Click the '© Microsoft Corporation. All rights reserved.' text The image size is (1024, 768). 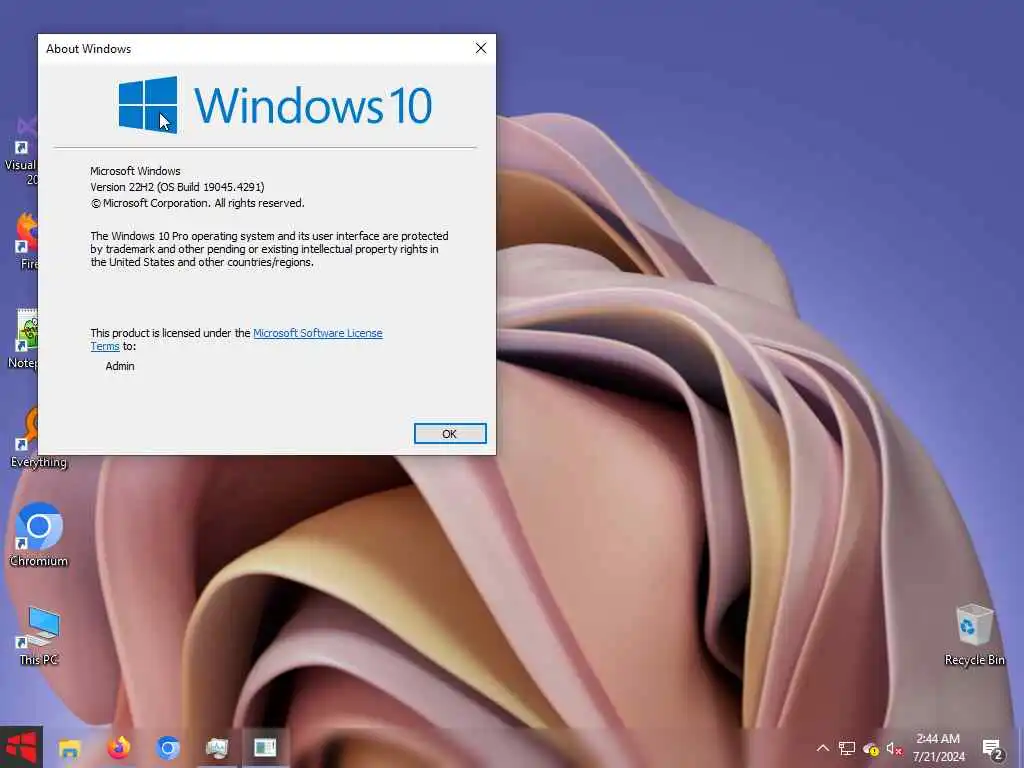coord(197,203)
